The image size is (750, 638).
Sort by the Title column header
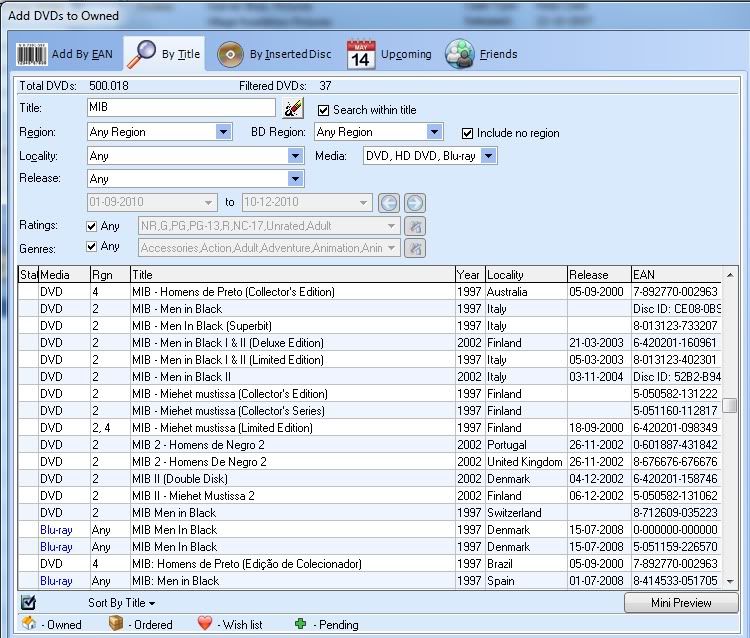292,275
